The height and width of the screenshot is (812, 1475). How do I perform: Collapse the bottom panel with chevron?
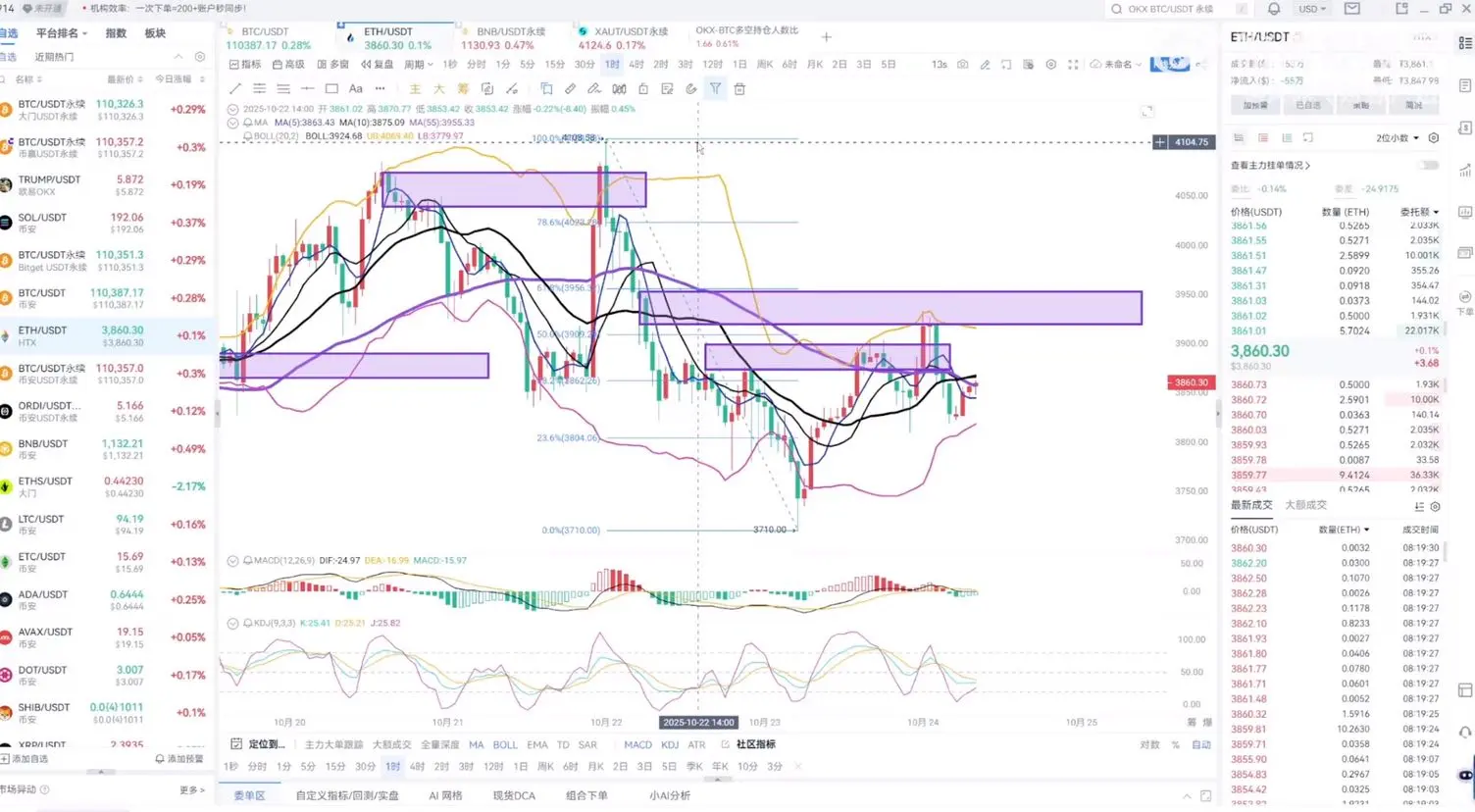(x=1187, y=796)
